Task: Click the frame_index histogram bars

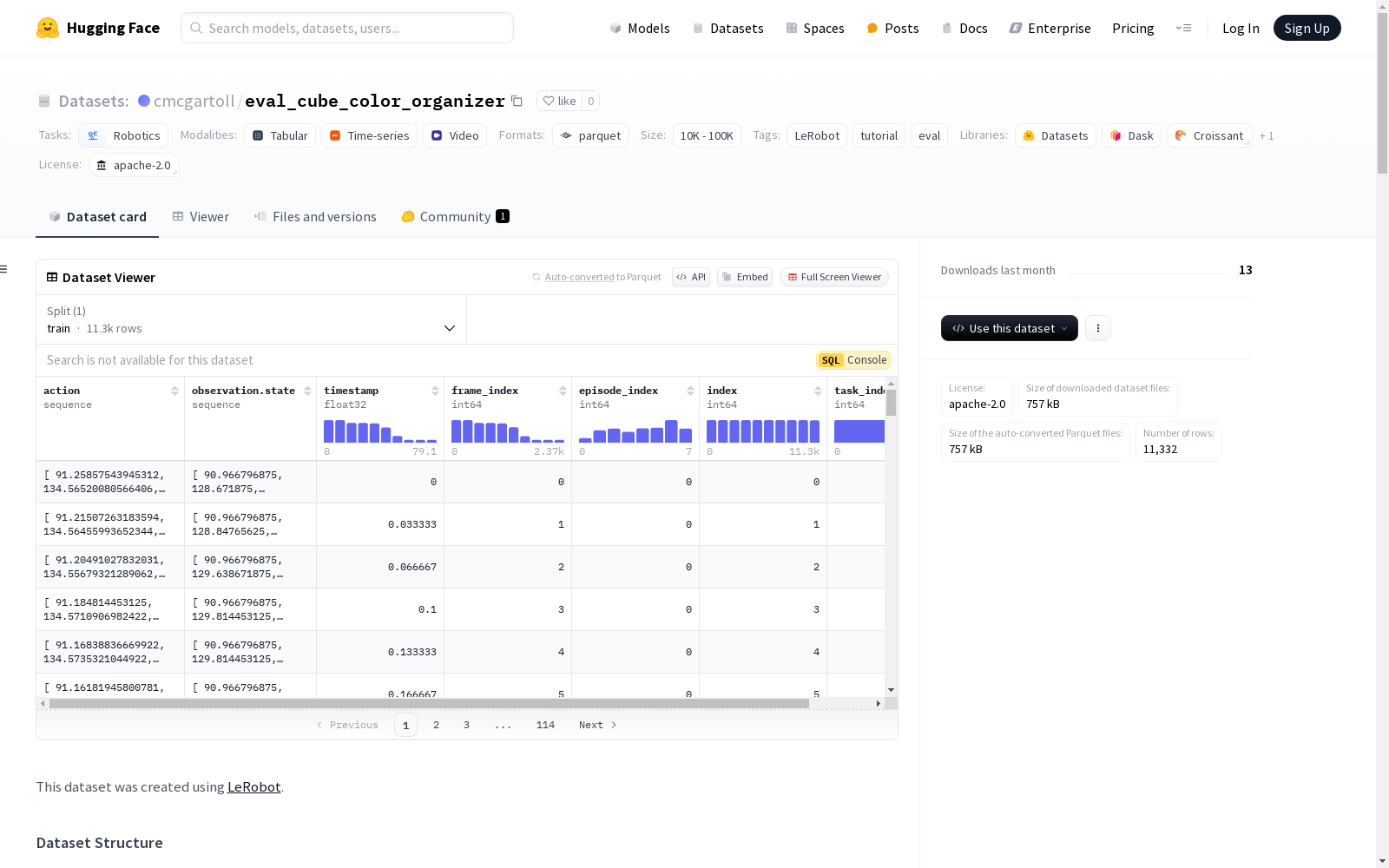Action: click(x=508, y=431)
